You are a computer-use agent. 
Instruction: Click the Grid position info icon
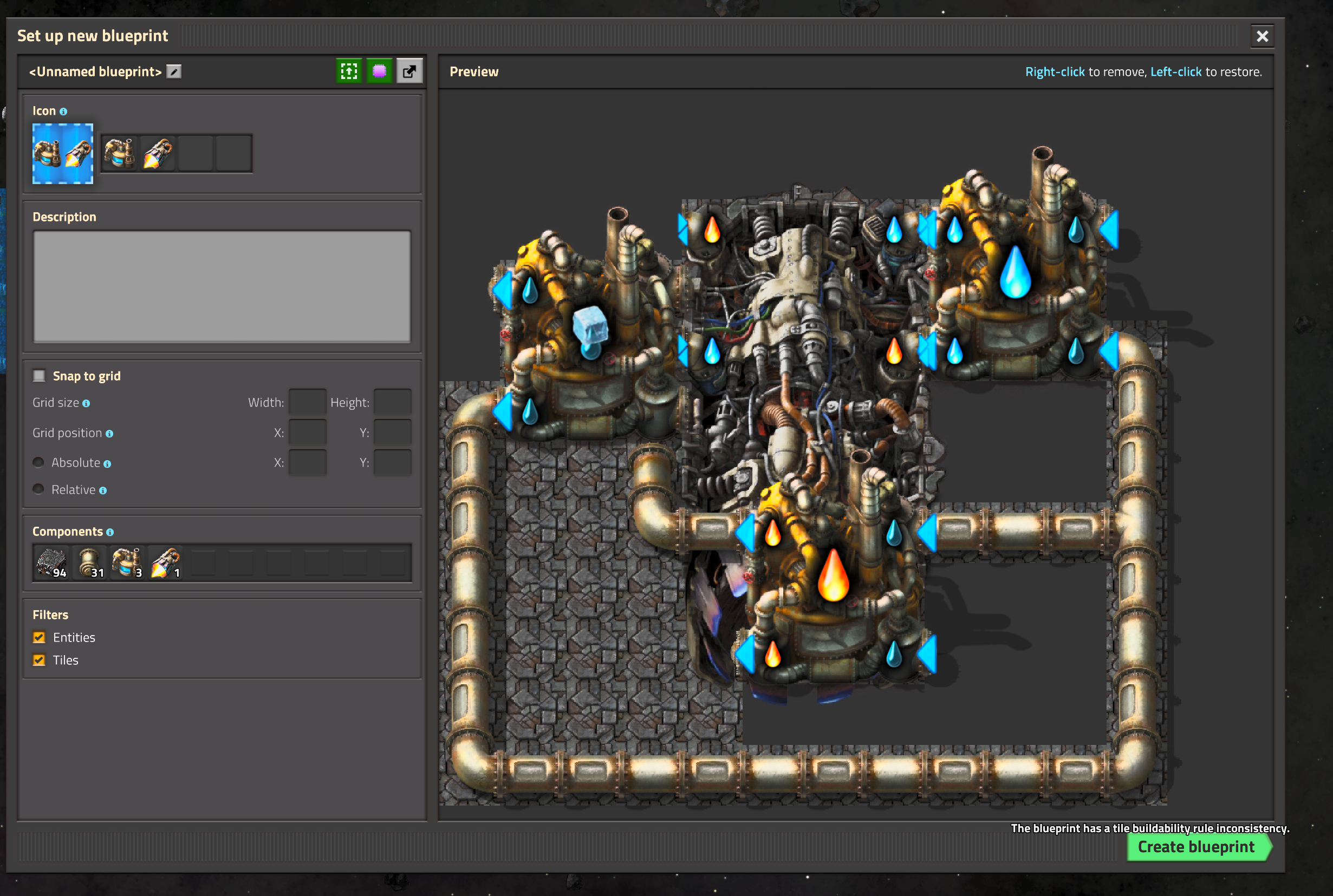click(x=109, y=434)
